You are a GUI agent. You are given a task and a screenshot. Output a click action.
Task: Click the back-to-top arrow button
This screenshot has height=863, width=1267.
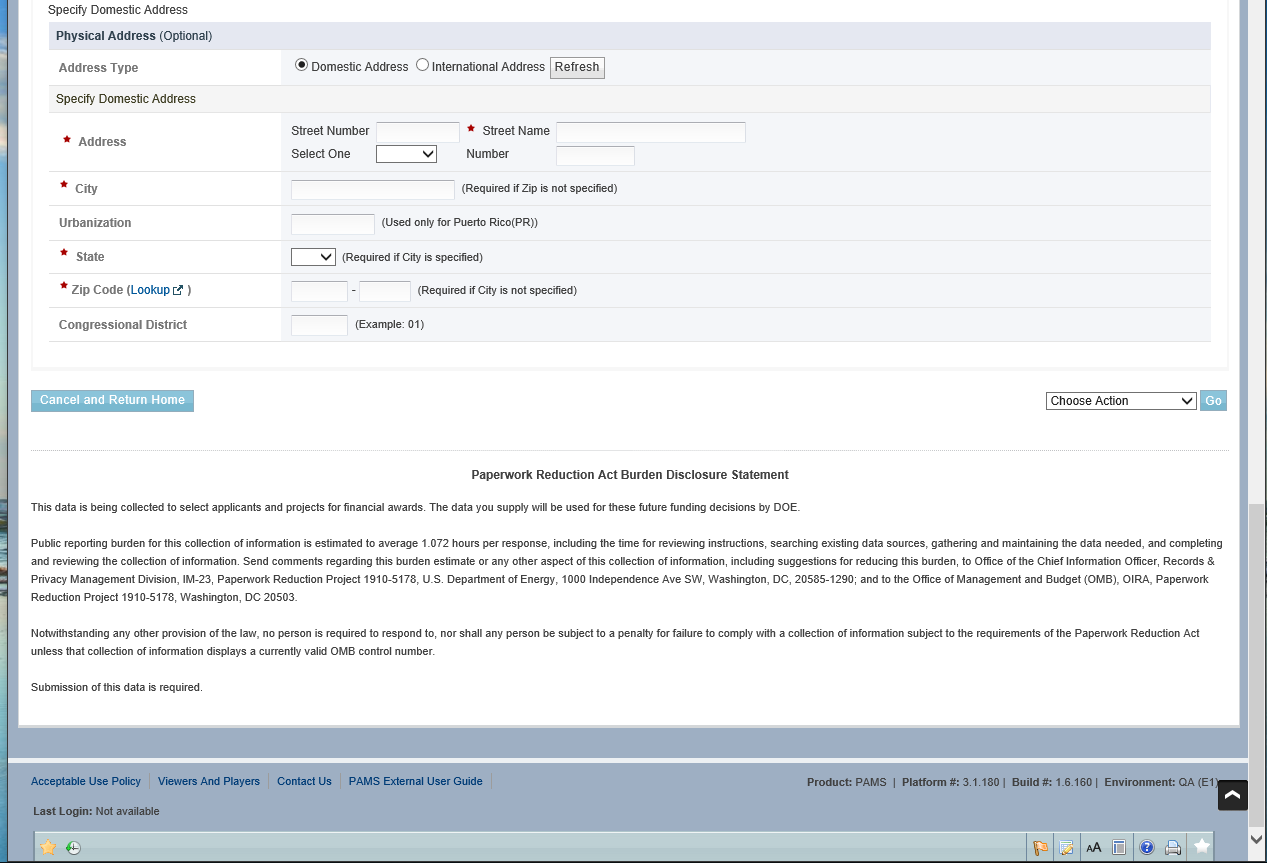coord(1233,795)
